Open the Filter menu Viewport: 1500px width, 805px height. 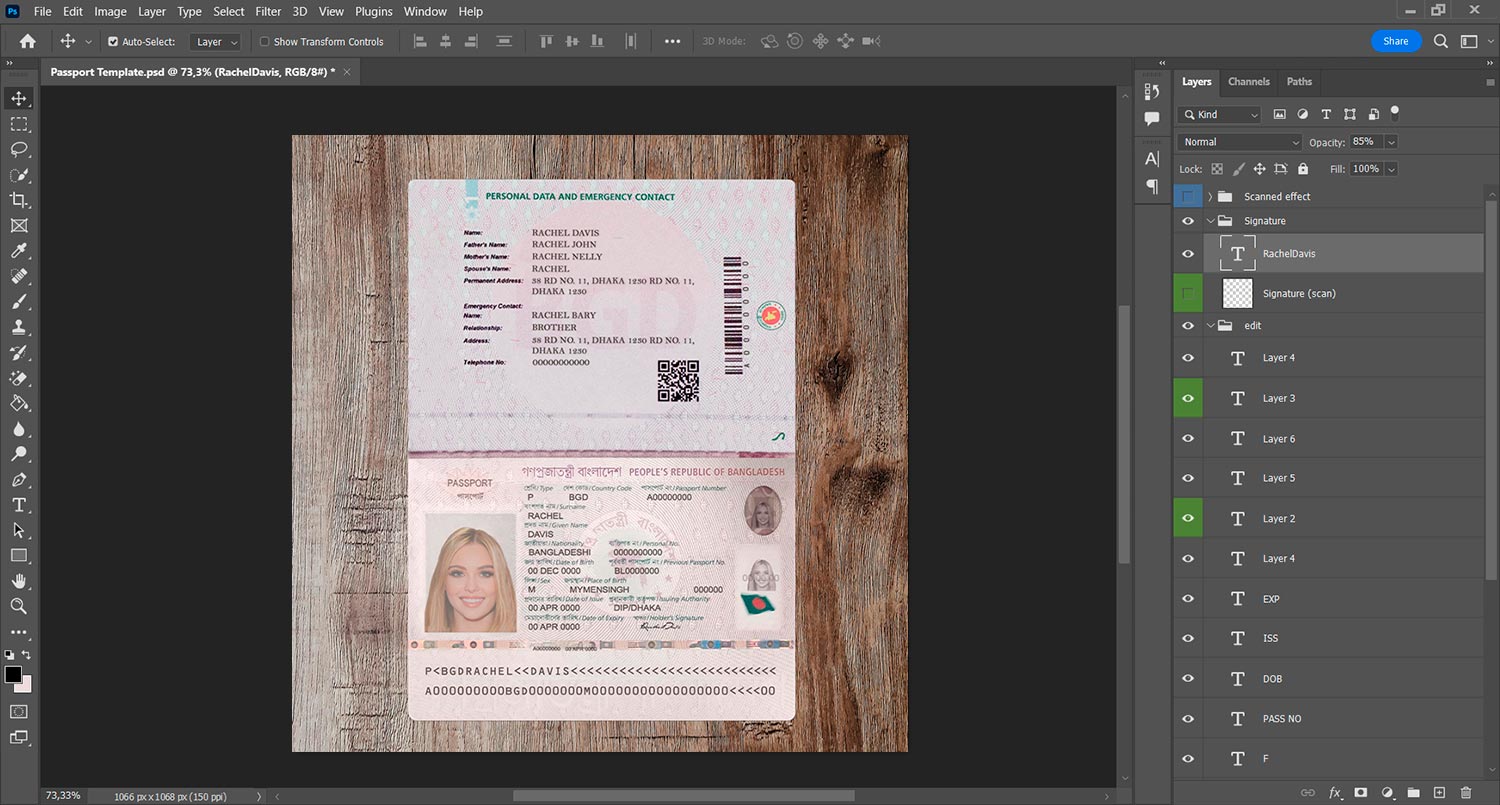(268, 12)
